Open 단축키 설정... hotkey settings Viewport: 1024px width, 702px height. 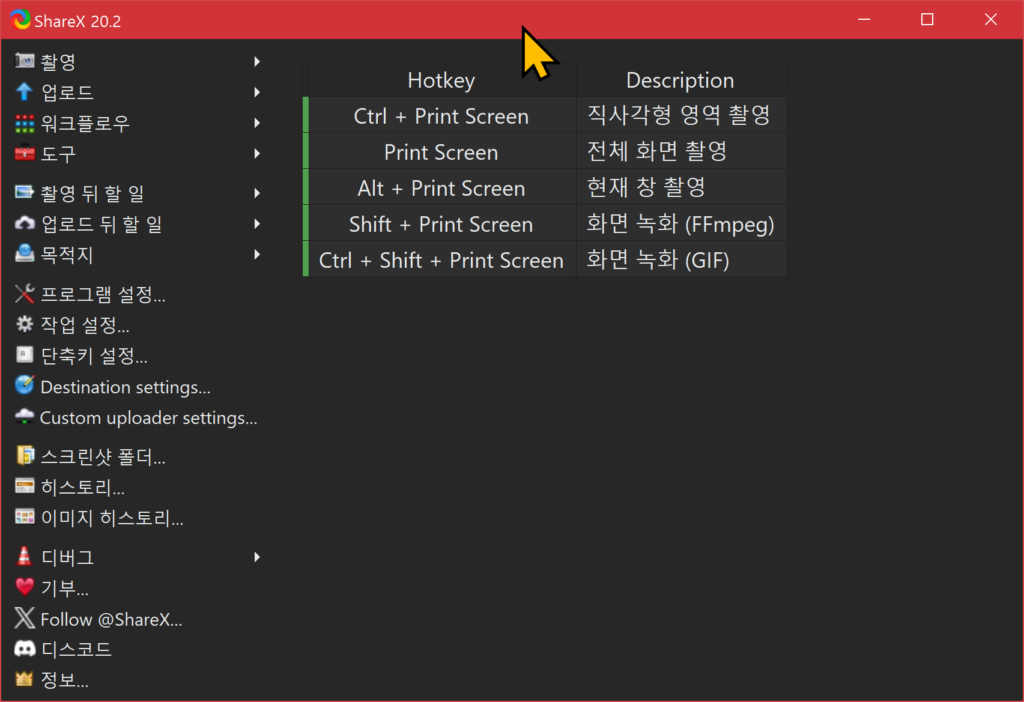137,355
